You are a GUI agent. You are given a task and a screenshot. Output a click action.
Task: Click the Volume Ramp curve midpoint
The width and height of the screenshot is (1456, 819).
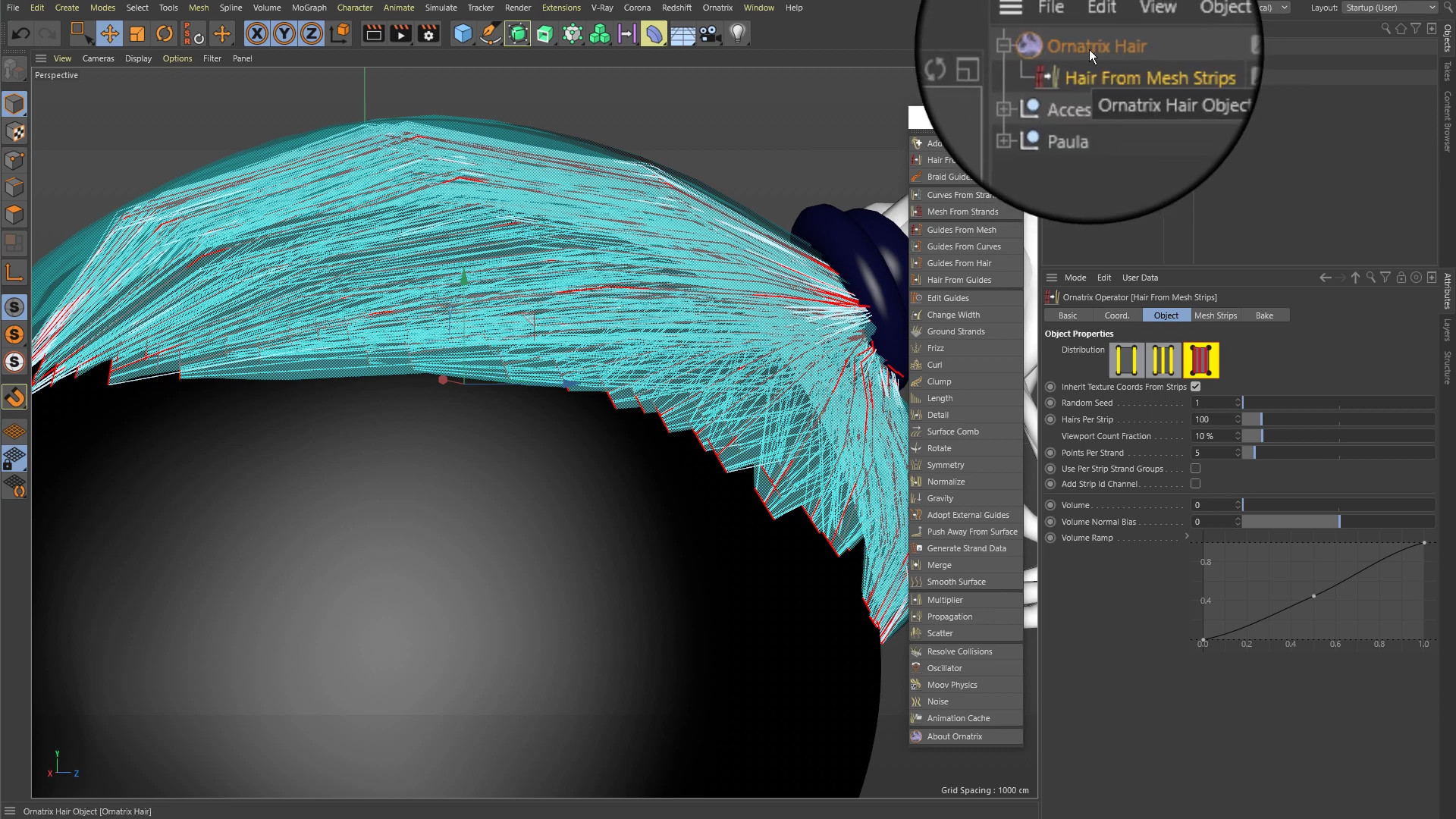coord(1313,596)
